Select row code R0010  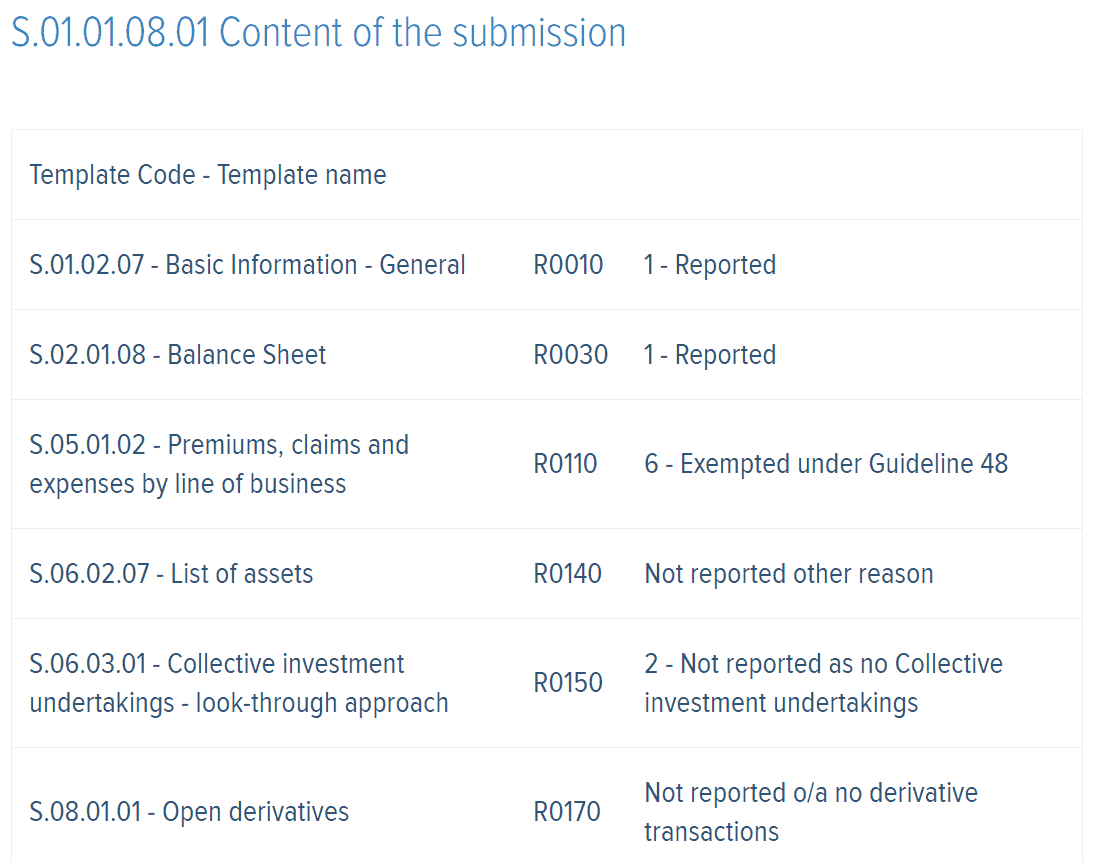[568, 265]
